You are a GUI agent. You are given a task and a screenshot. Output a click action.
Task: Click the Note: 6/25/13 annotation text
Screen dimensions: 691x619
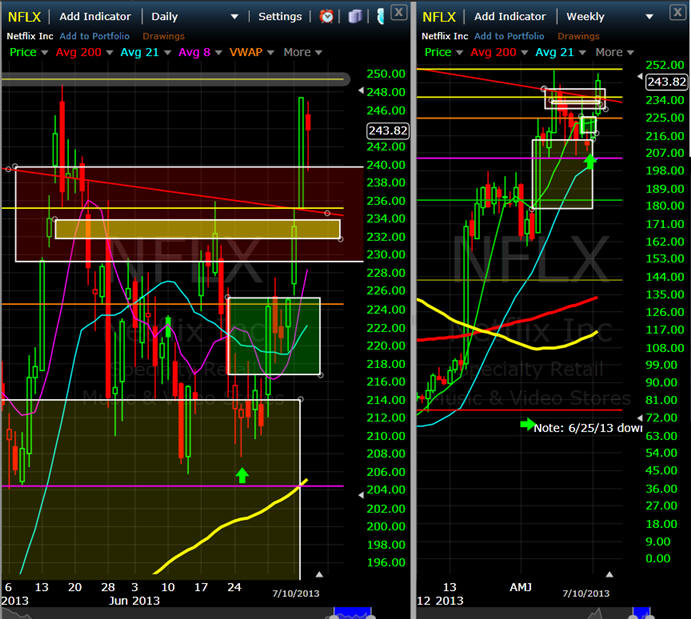coord(587,428)
